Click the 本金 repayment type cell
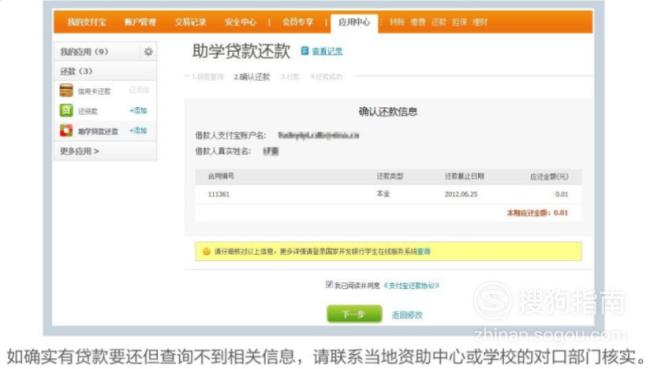 383,194
